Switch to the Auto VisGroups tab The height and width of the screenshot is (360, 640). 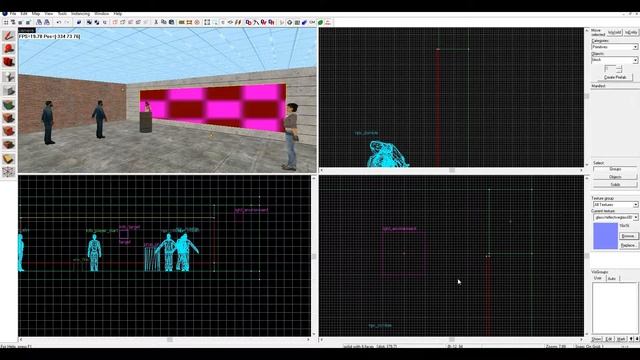(x=612, y=278)
